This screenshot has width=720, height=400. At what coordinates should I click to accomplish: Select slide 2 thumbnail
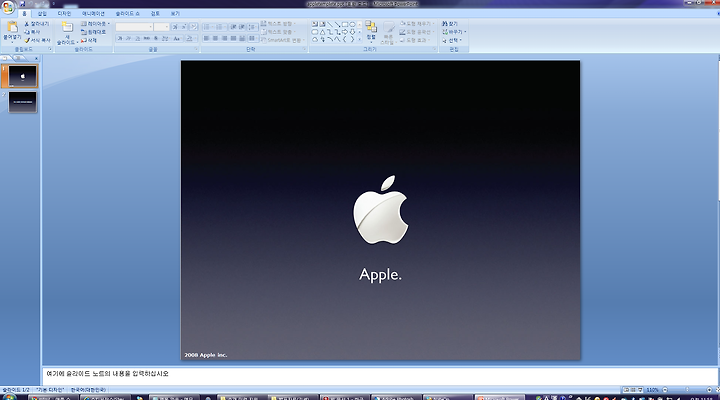click(x=22, y=102)
